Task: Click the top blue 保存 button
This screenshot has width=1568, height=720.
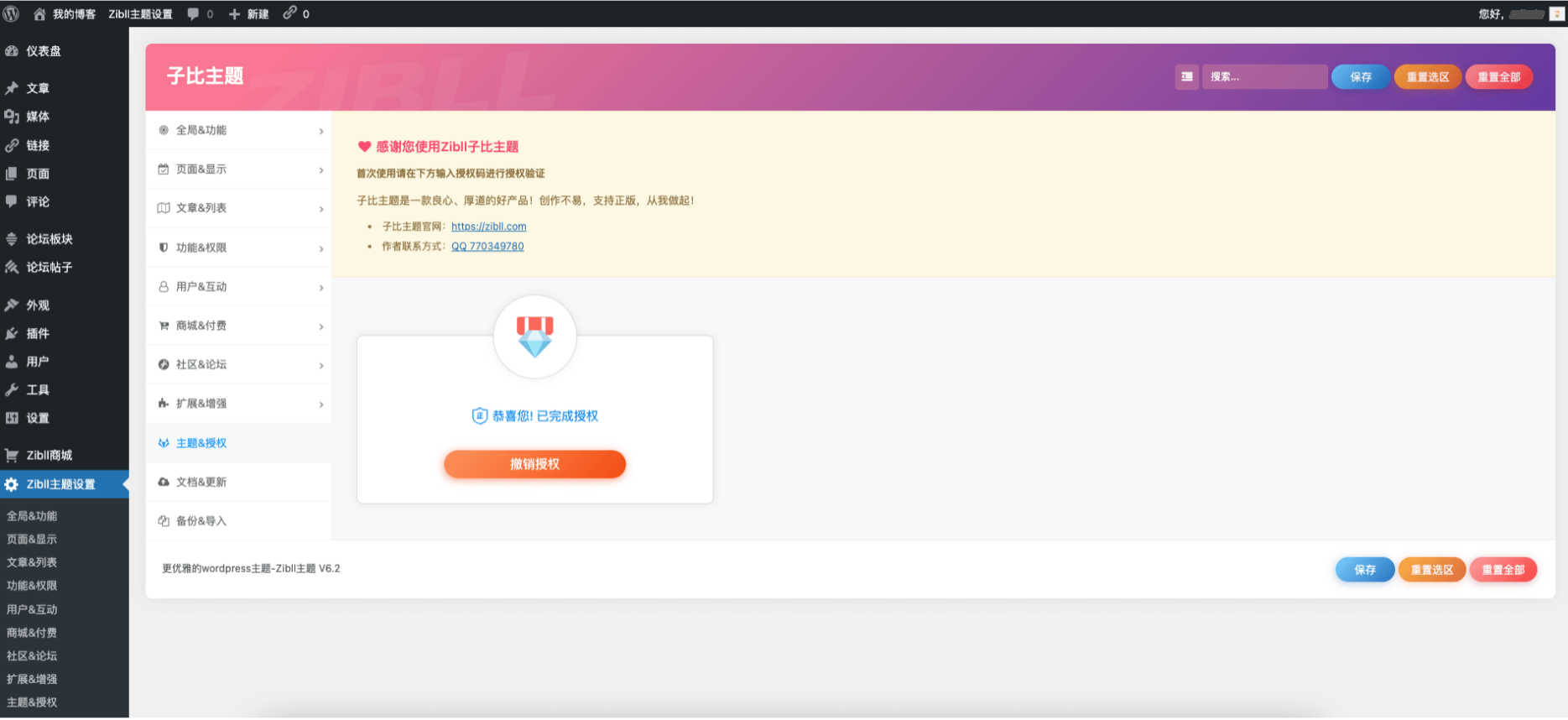Action: (x=1360, y=77)
